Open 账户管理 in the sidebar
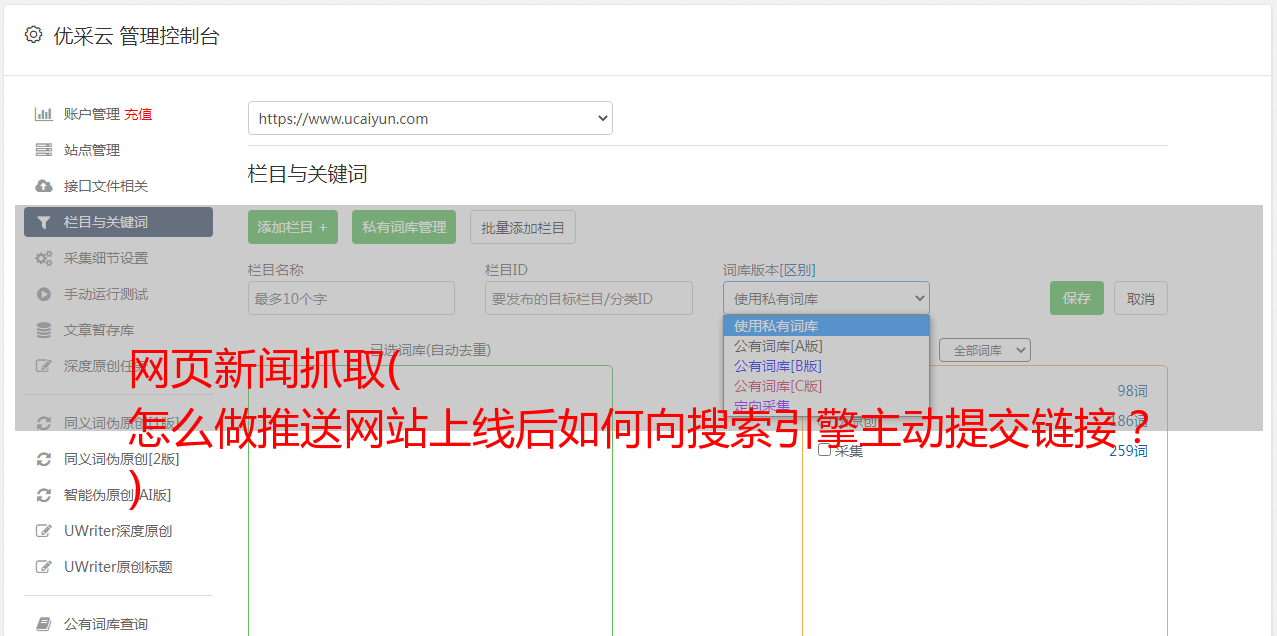This screenshot has height=636, width=1277. pos(92,114)
